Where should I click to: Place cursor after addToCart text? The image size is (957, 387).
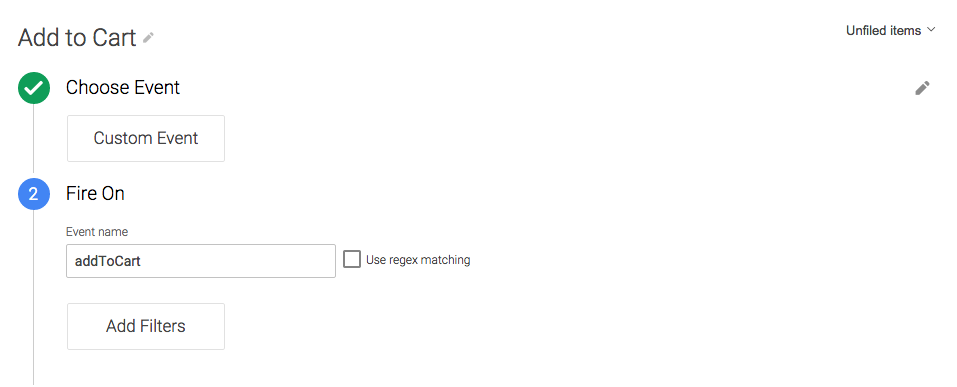point(142,261)
